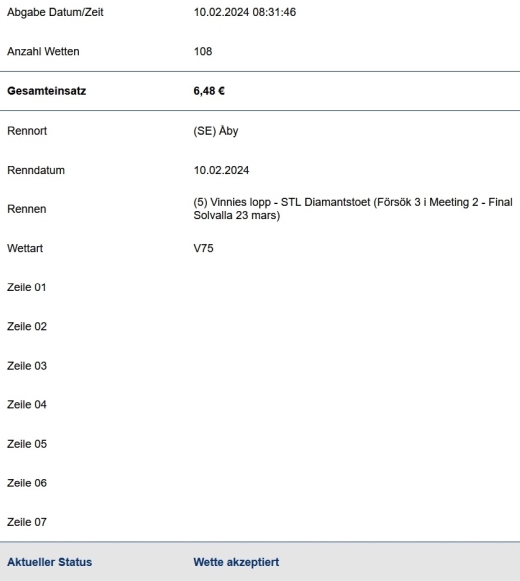Select the Vinnies lopp race description text
This screenshot has height=581, width=520.
click(x=353, y=209)
